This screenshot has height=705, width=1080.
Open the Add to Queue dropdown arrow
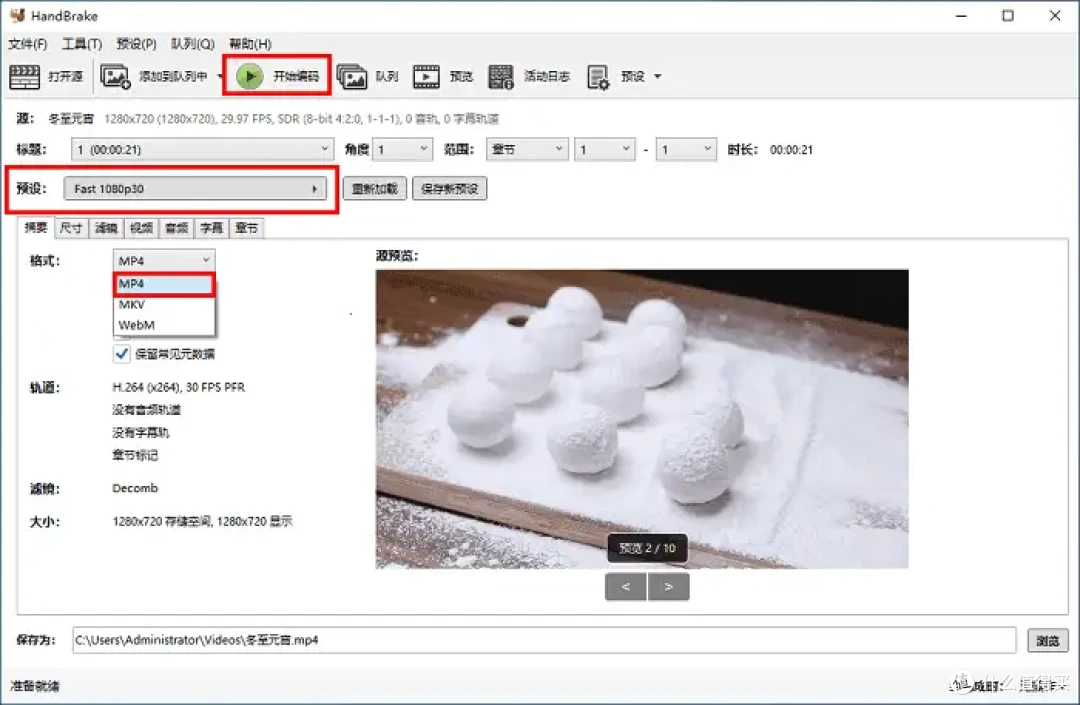[x=220, y=76]
